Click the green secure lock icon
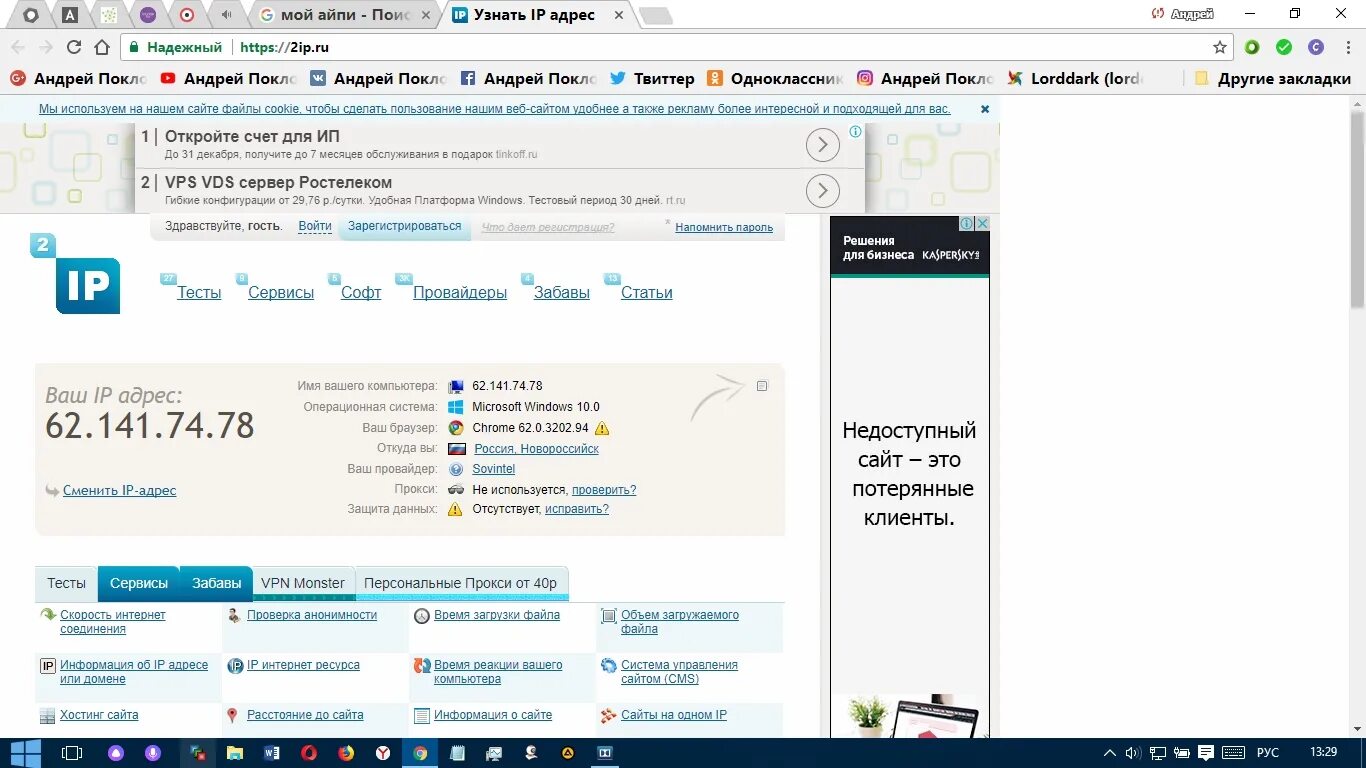This screenshot has width=1366, height=768. [x=133, y=47]
